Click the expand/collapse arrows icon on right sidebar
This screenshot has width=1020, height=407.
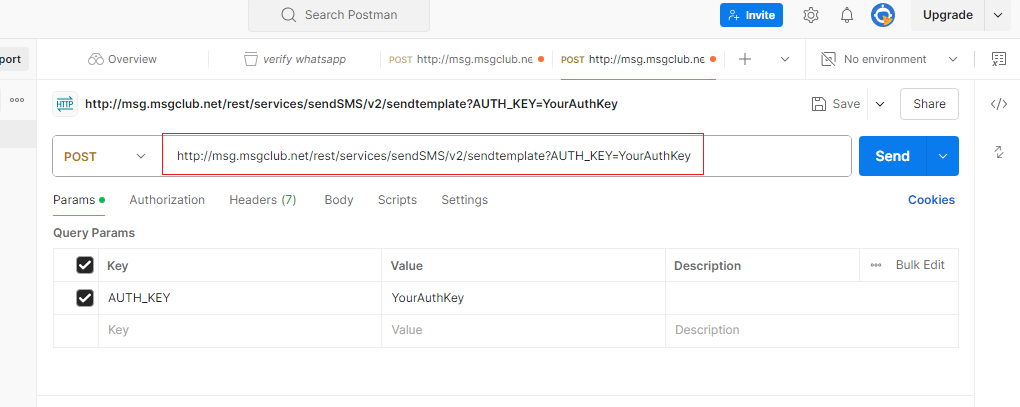pos(999,152)
